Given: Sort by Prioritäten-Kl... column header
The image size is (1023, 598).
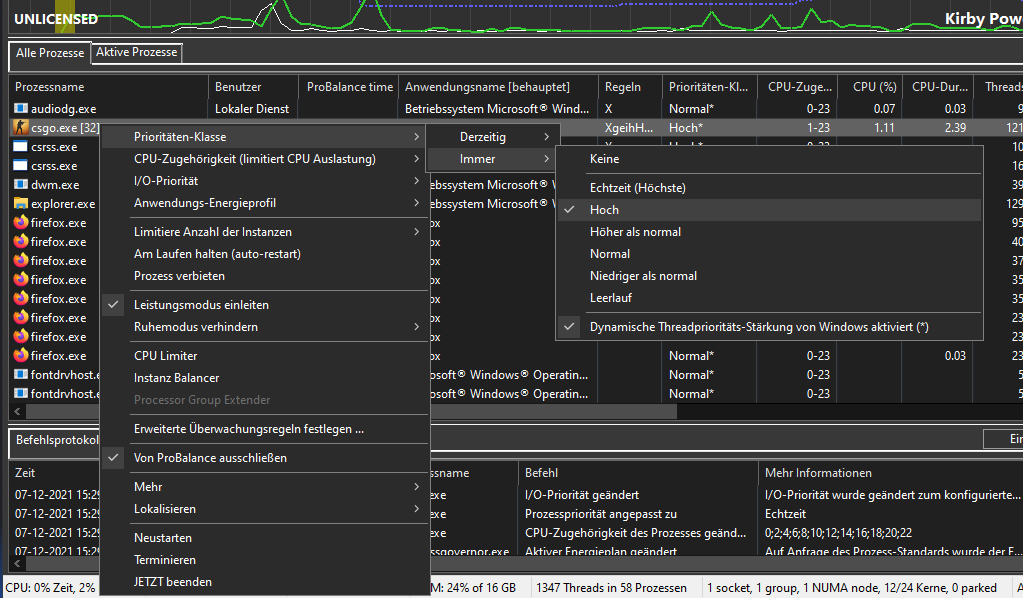Looking at the screenshot, I should coord(709,87).
